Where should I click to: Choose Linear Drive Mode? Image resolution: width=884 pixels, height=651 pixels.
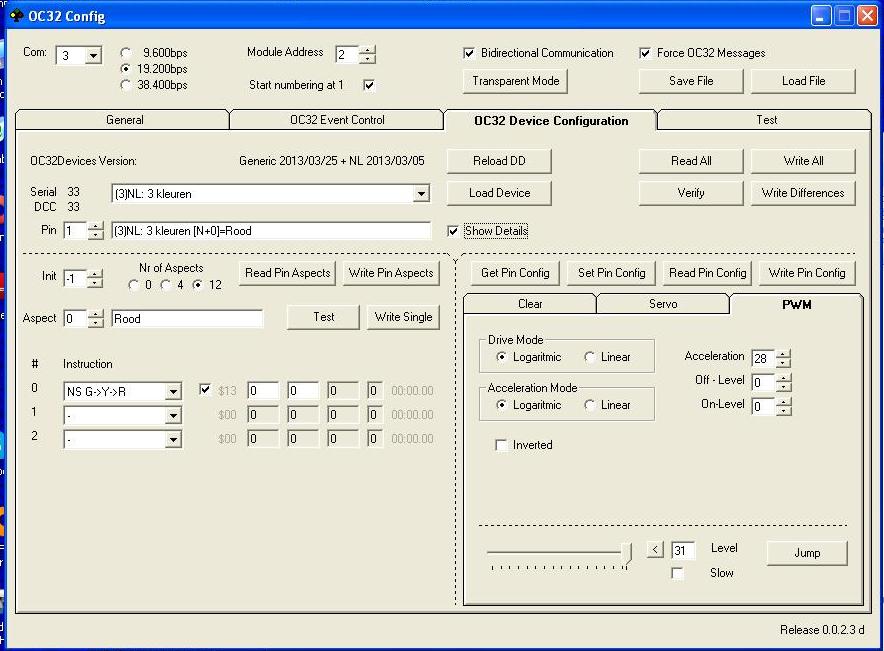[590, 357]
